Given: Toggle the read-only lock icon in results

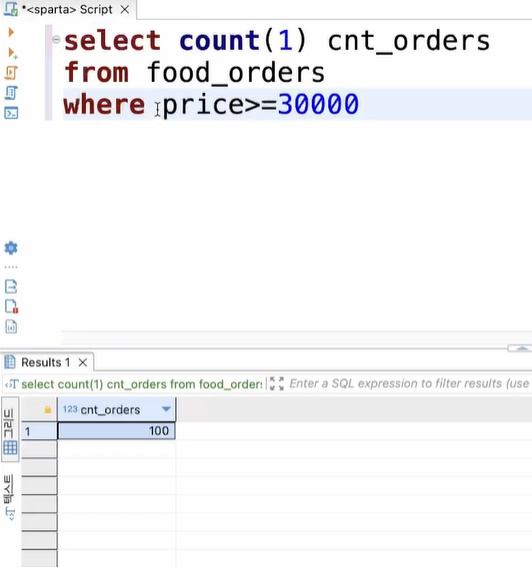Looking at the screenshot, I should [48, 410].
